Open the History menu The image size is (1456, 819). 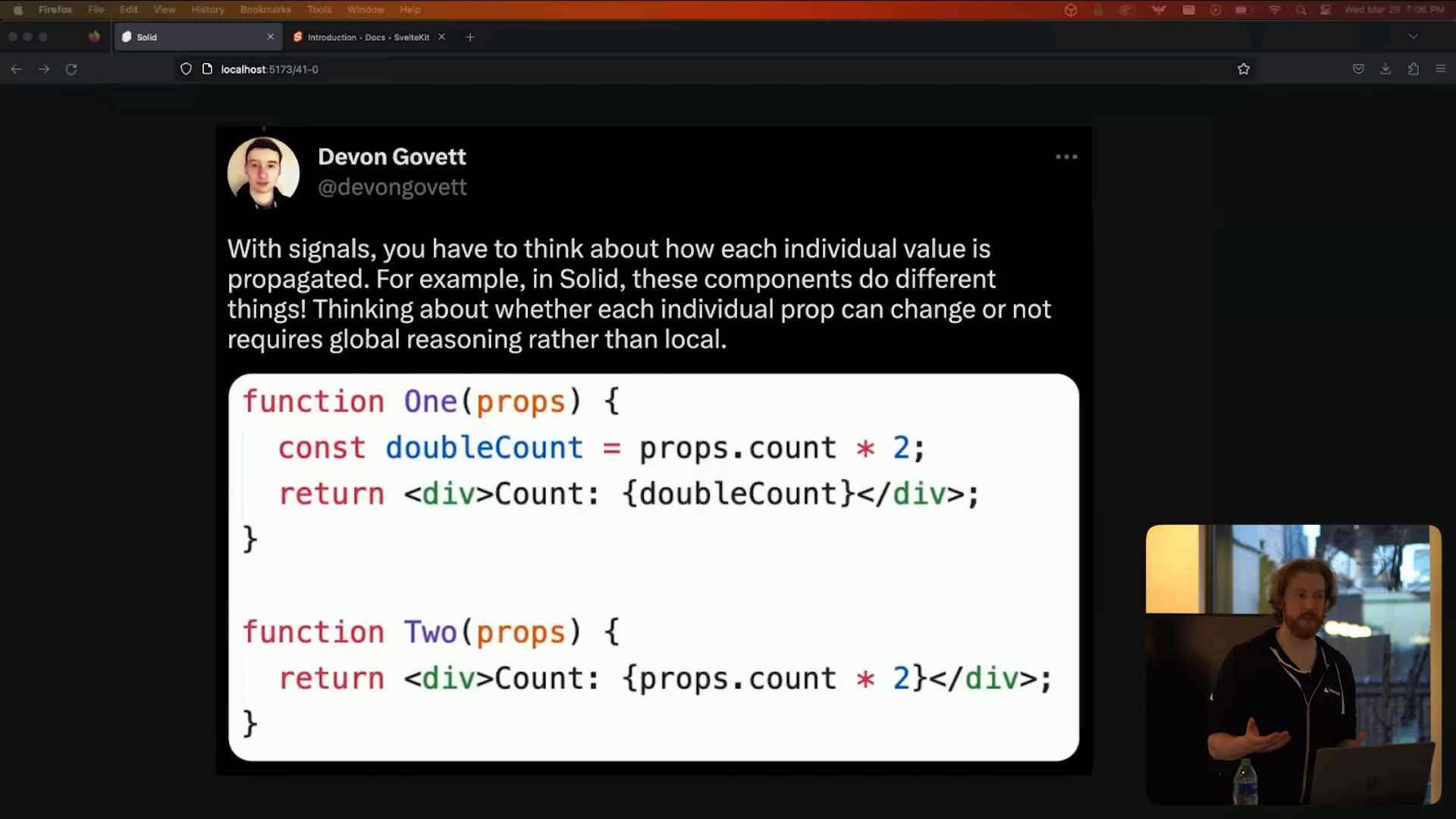(207, 10)
